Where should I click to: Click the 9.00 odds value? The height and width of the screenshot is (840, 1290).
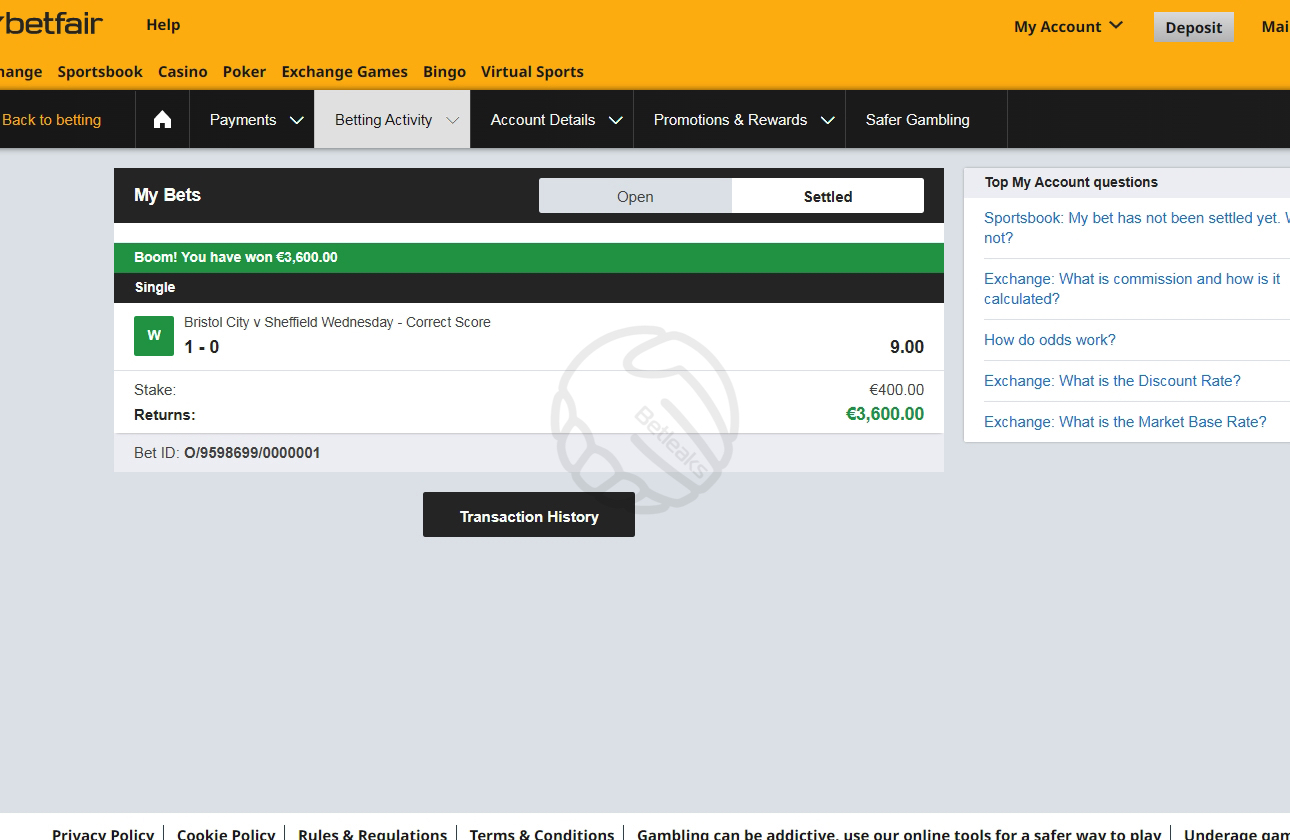(907, 347)
